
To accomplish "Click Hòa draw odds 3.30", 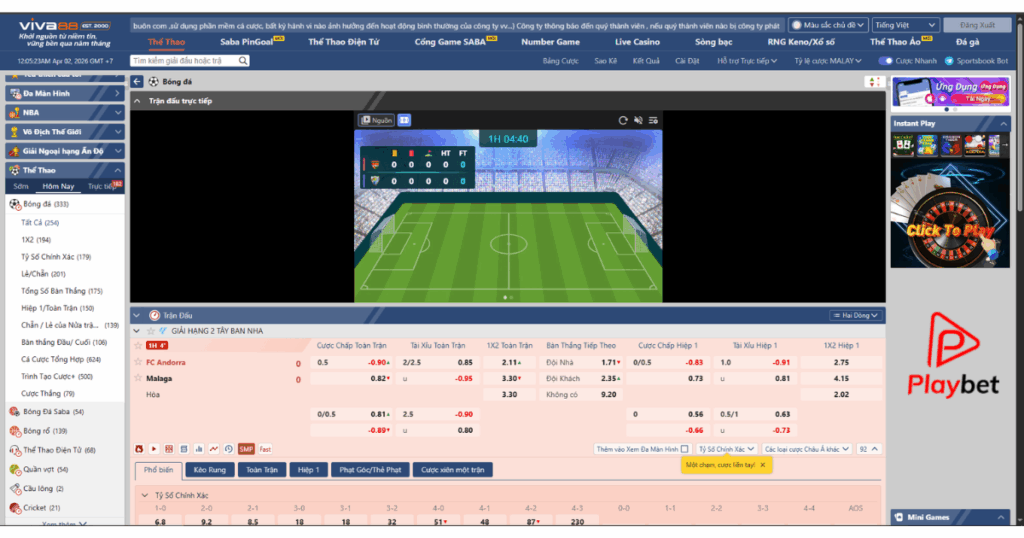I will pyautogui.click(x=509, y=394).
